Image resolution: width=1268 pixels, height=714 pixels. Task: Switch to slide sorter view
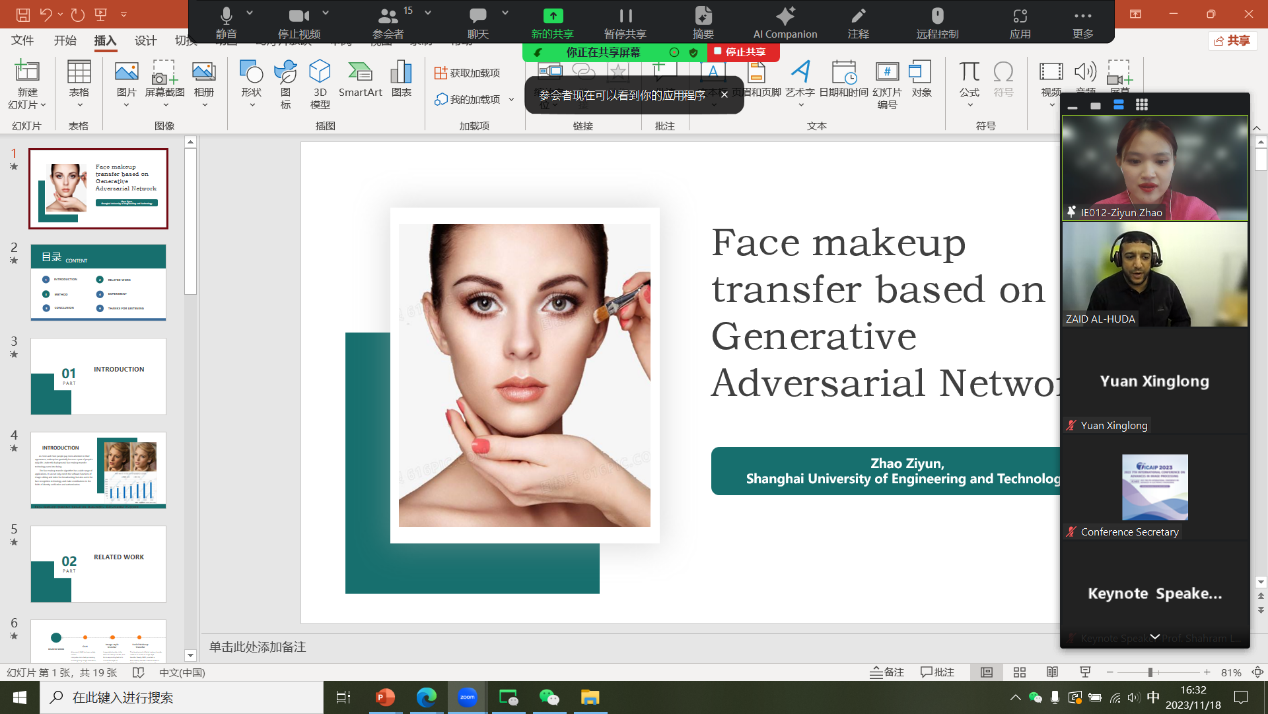(x=1019, y=672)
